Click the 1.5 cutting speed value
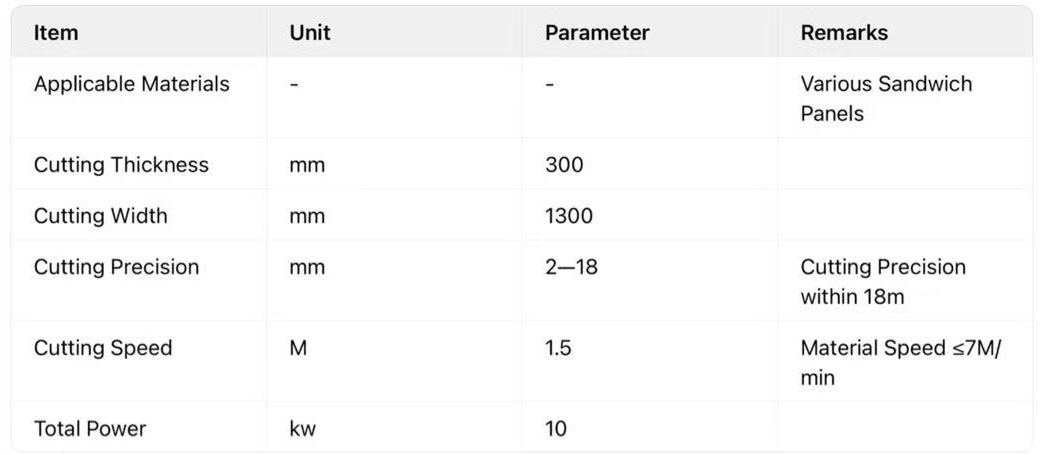The width and height of the screenshot is (1048, 455). 558,348
